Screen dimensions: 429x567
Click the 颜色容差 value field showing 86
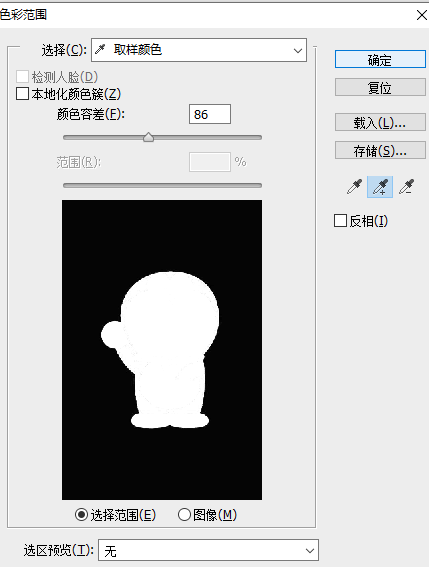[x=210, y=114]
